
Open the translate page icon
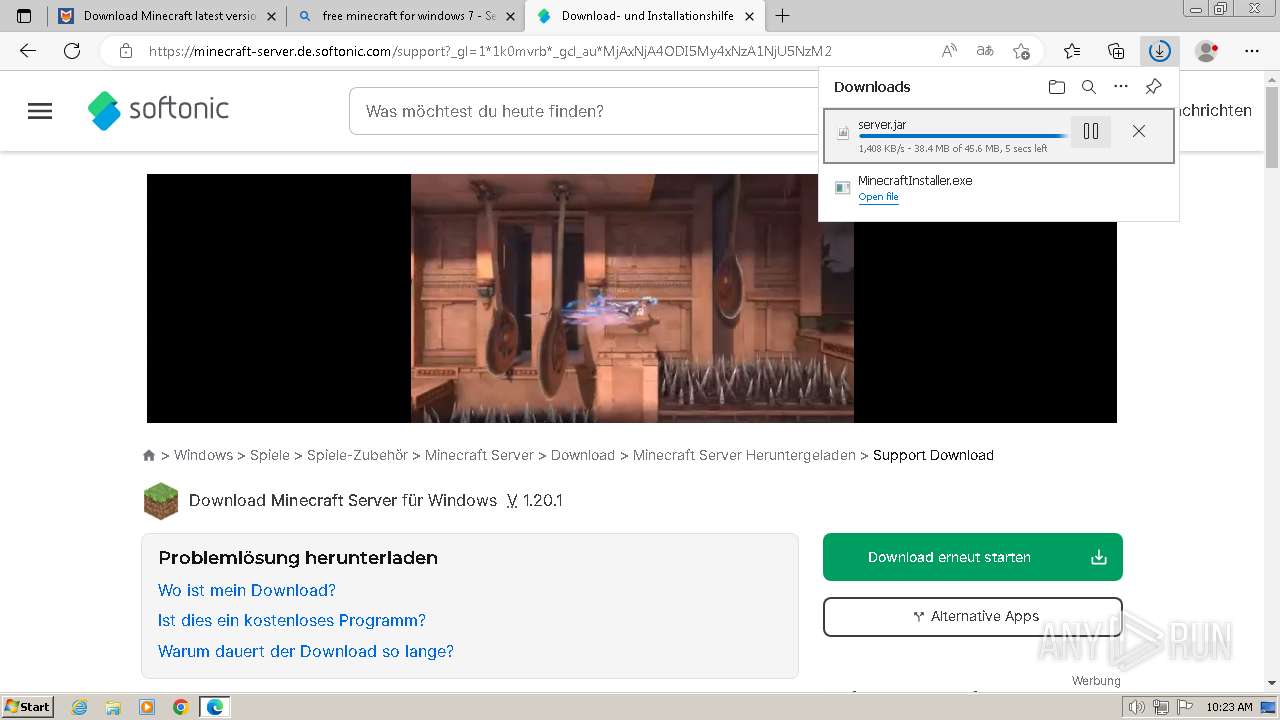pos(985,51)
